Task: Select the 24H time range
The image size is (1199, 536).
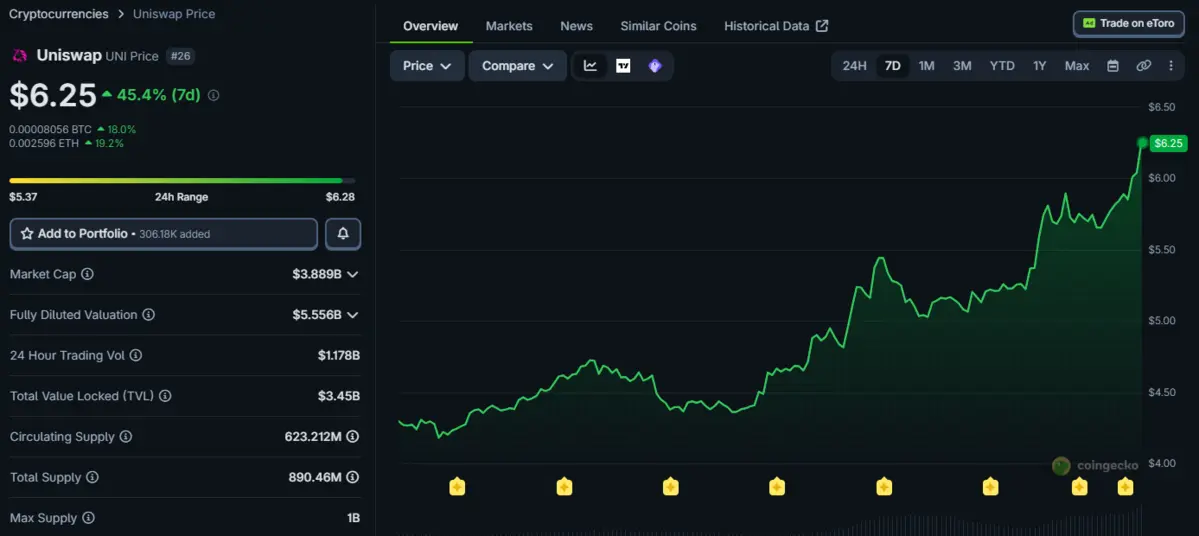Action: point(854,66)
